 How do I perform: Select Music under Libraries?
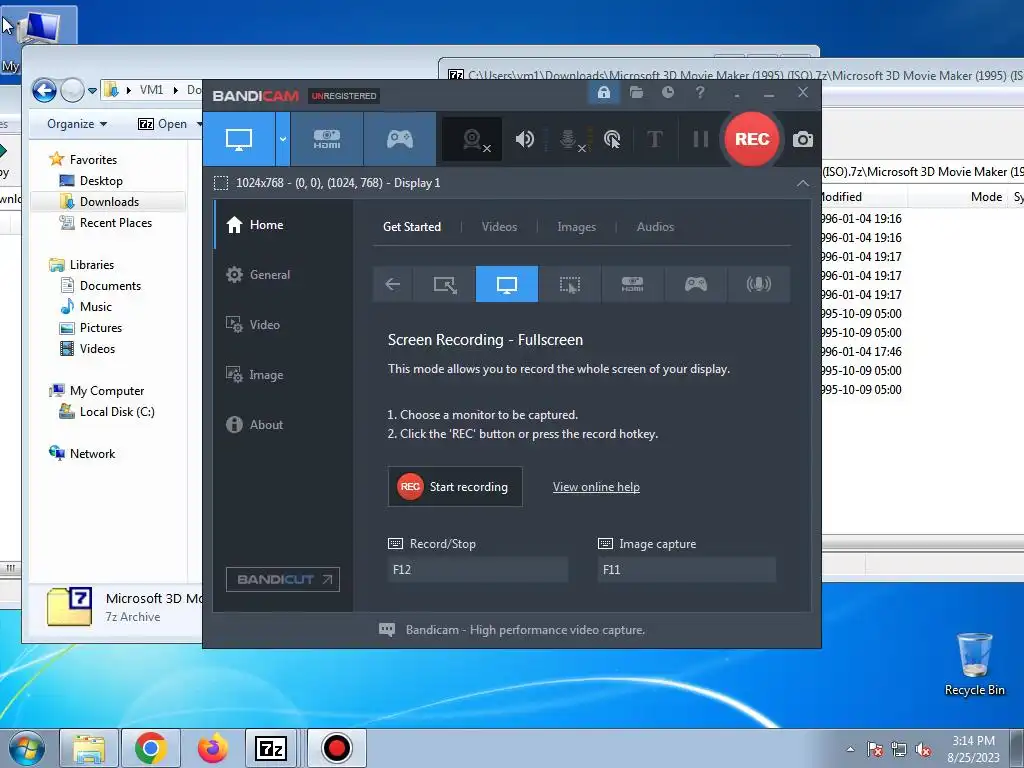click(95, 307)
